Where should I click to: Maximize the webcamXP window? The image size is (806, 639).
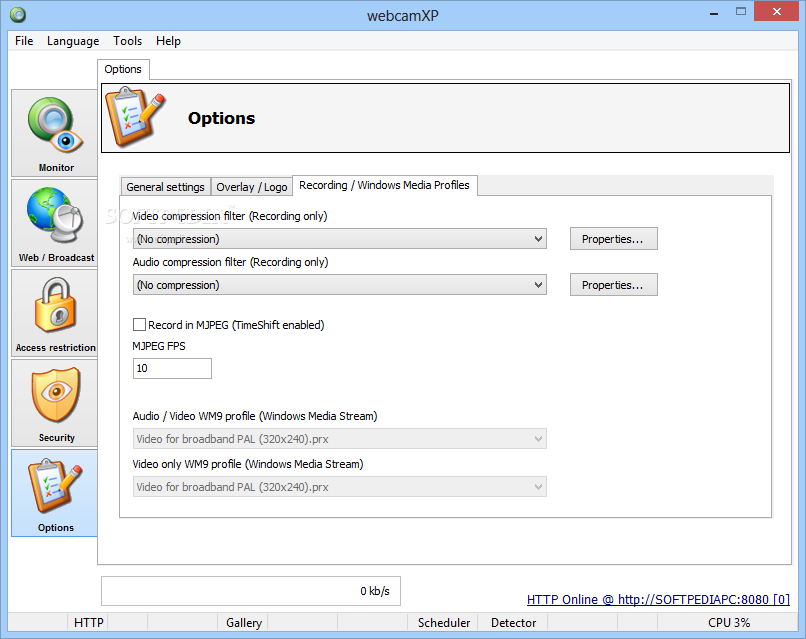740,11
